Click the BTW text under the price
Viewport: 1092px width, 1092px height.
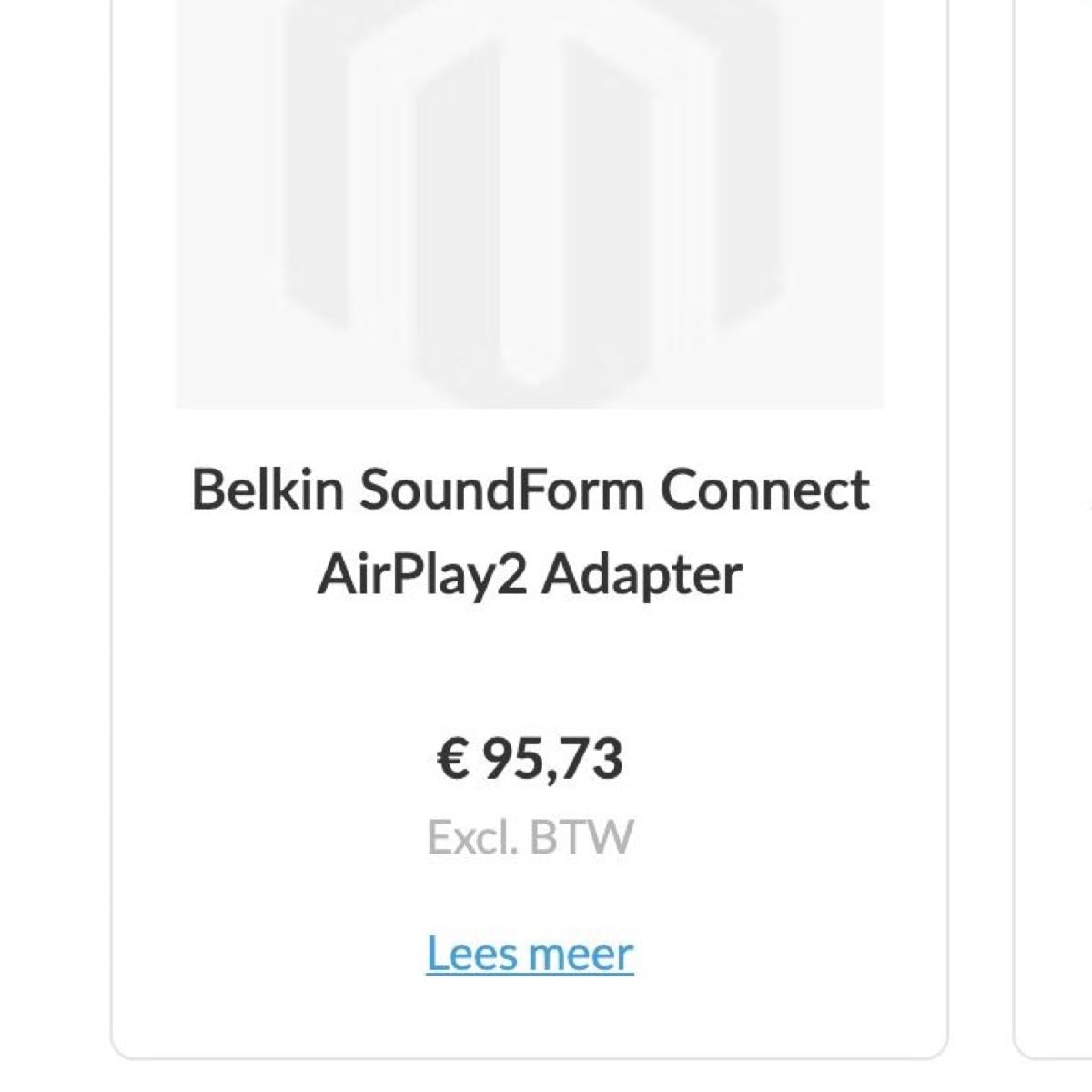point(581,838)
